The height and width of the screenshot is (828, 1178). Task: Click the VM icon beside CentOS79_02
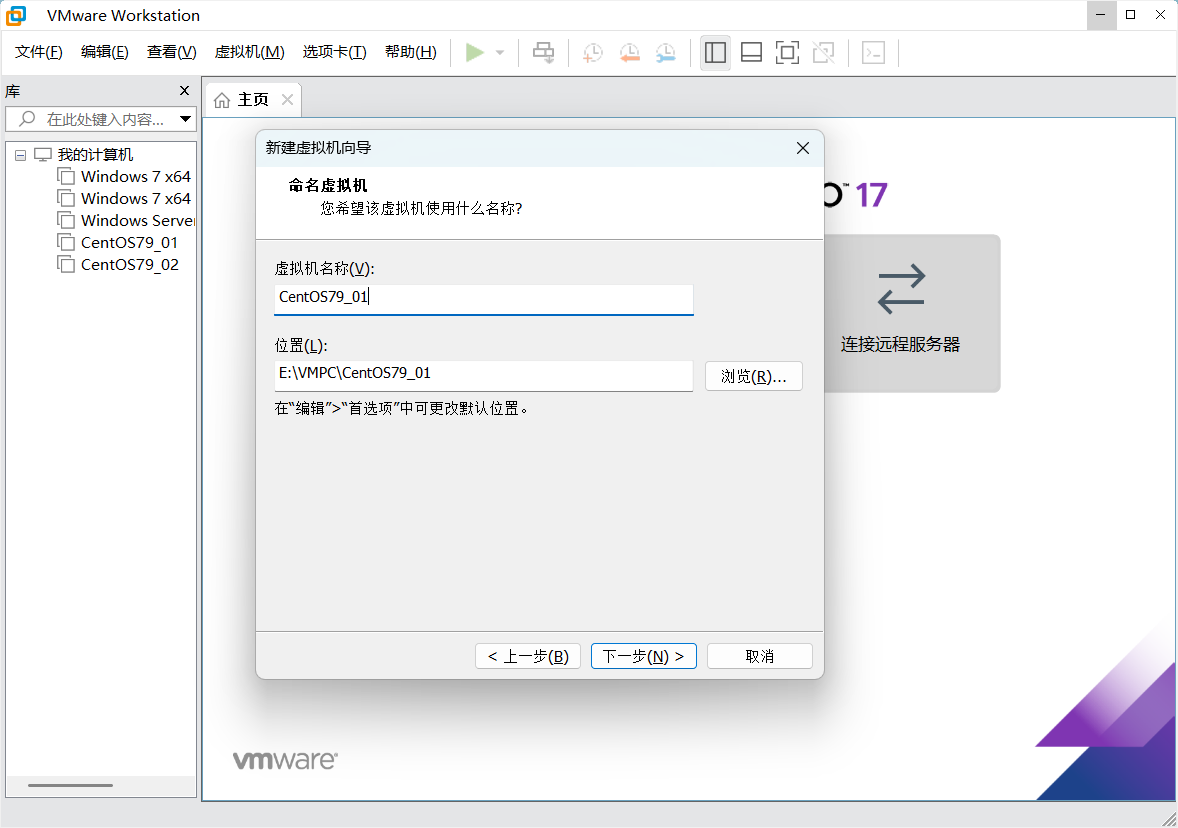click(x=66, y=264)
